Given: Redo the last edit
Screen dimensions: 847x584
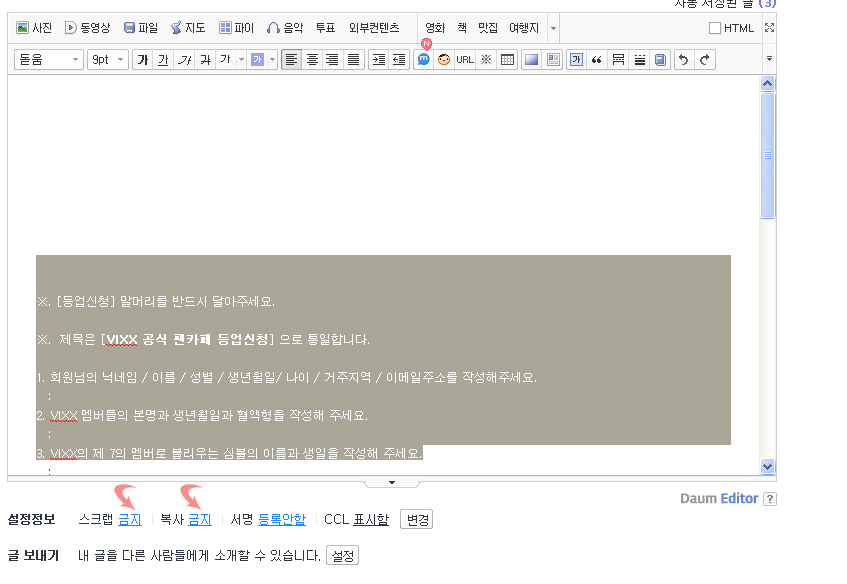Looking at the screenshot, I should (705, 59).
